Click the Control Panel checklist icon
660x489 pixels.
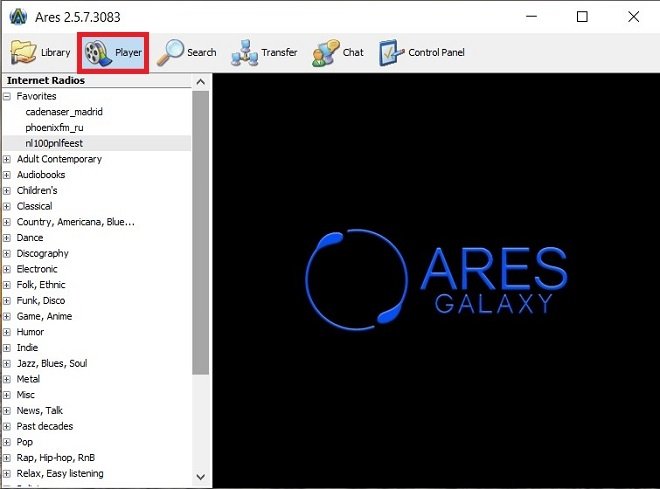(391, 53)
